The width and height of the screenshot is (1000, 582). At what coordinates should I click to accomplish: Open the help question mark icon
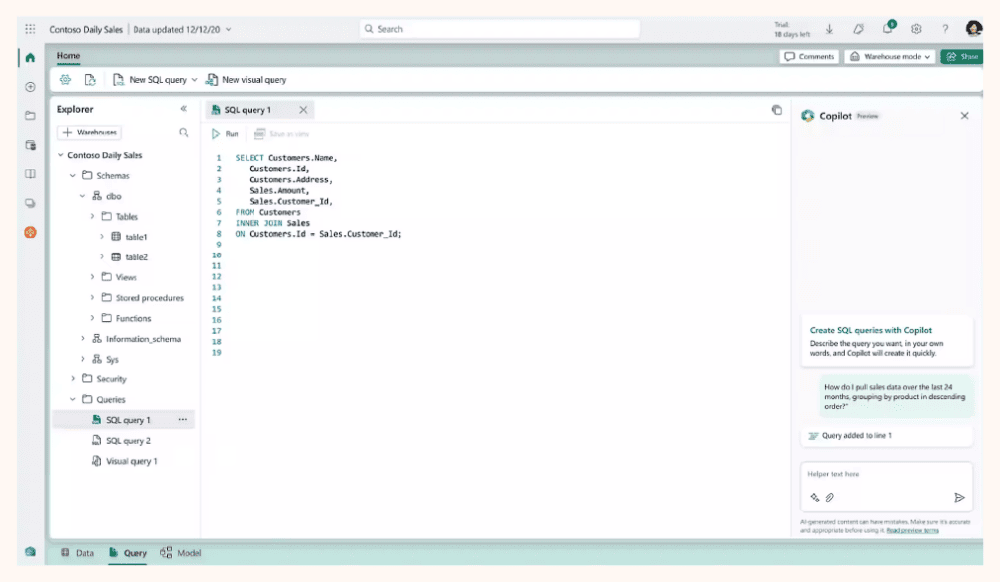945,29
